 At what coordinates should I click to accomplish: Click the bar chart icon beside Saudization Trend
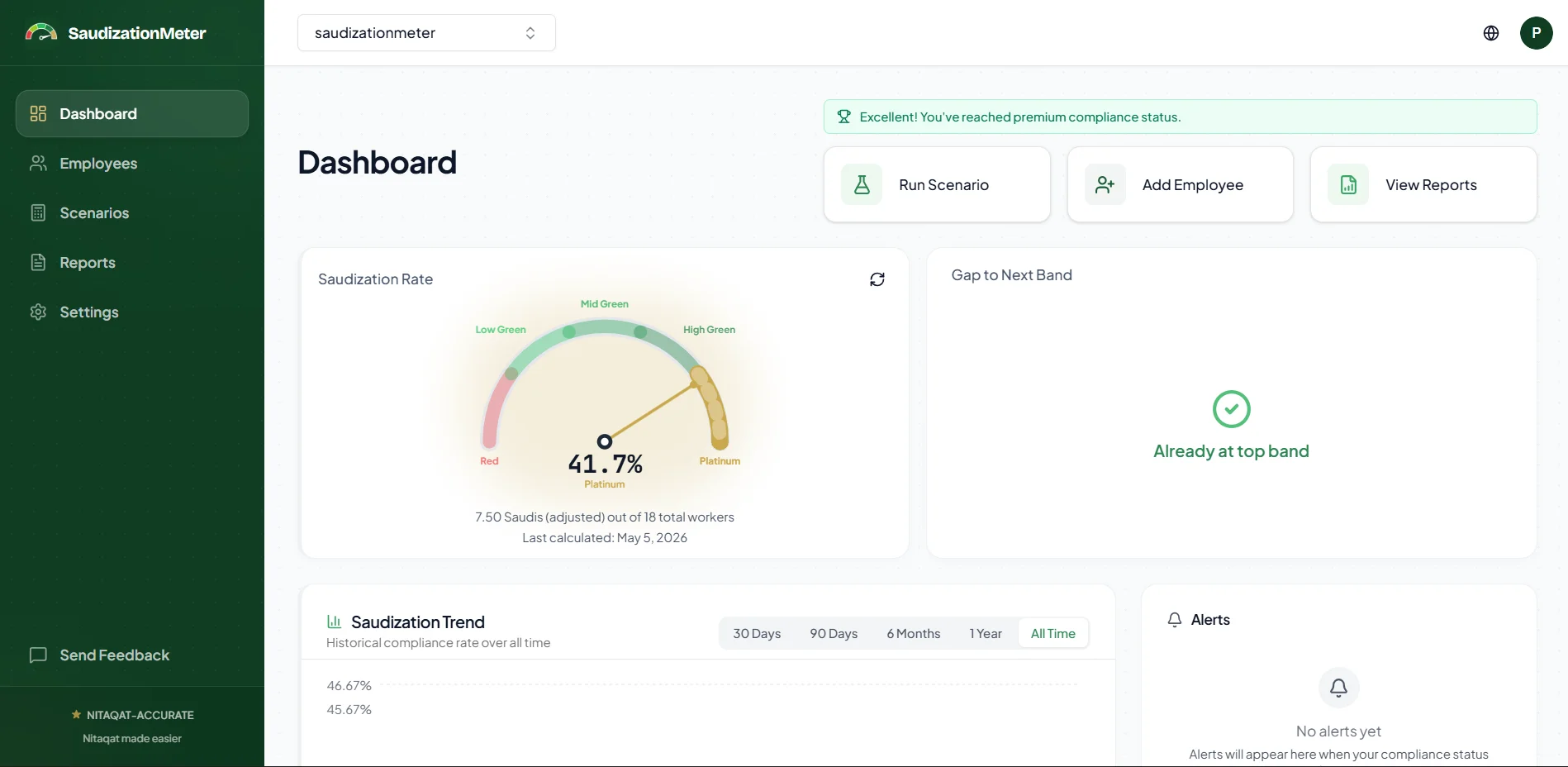(x=335, y=622)
